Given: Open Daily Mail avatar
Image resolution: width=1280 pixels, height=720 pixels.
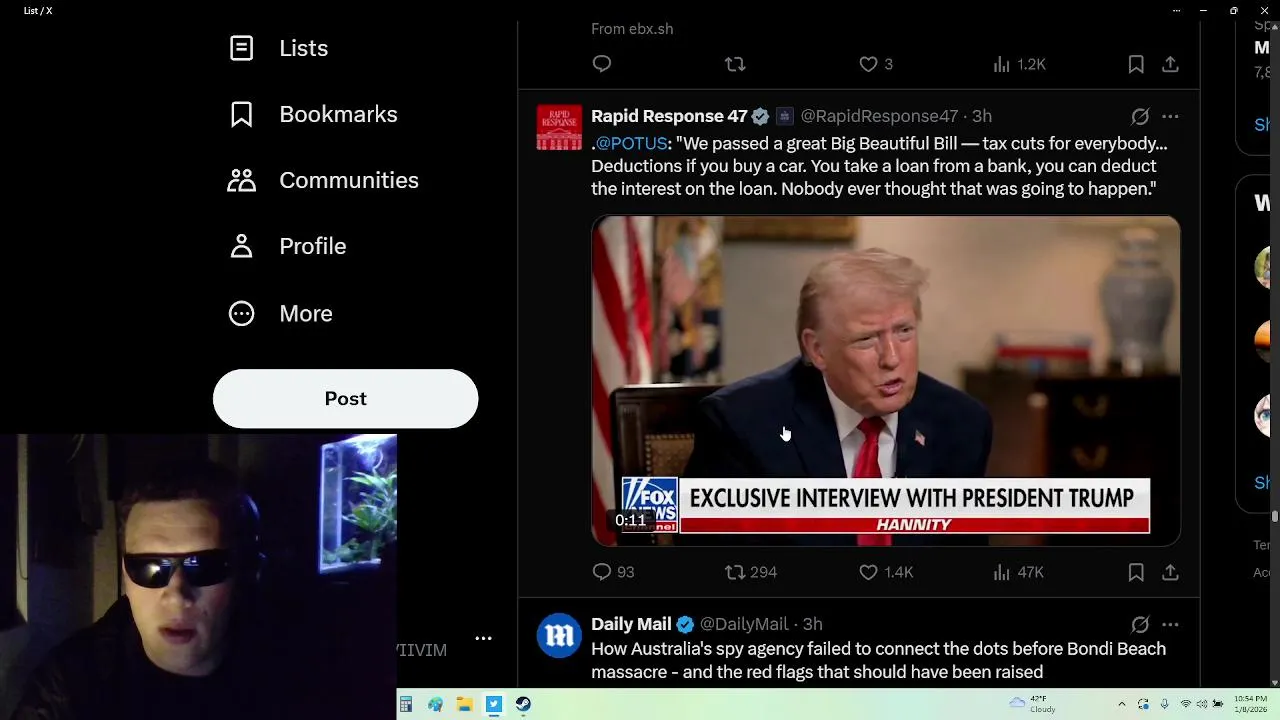Looking at the screenshot, I should [x=559, y=635].
